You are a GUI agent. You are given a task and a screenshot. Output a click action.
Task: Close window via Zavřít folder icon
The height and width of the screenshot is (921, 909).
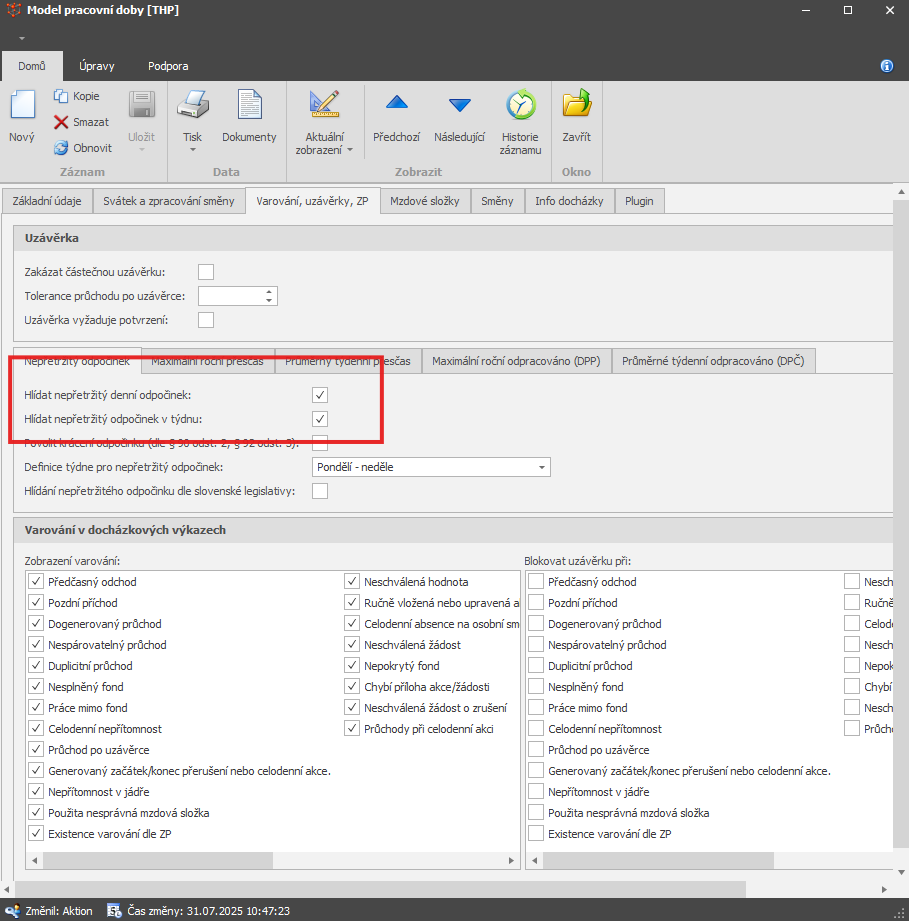coord(577,103)
